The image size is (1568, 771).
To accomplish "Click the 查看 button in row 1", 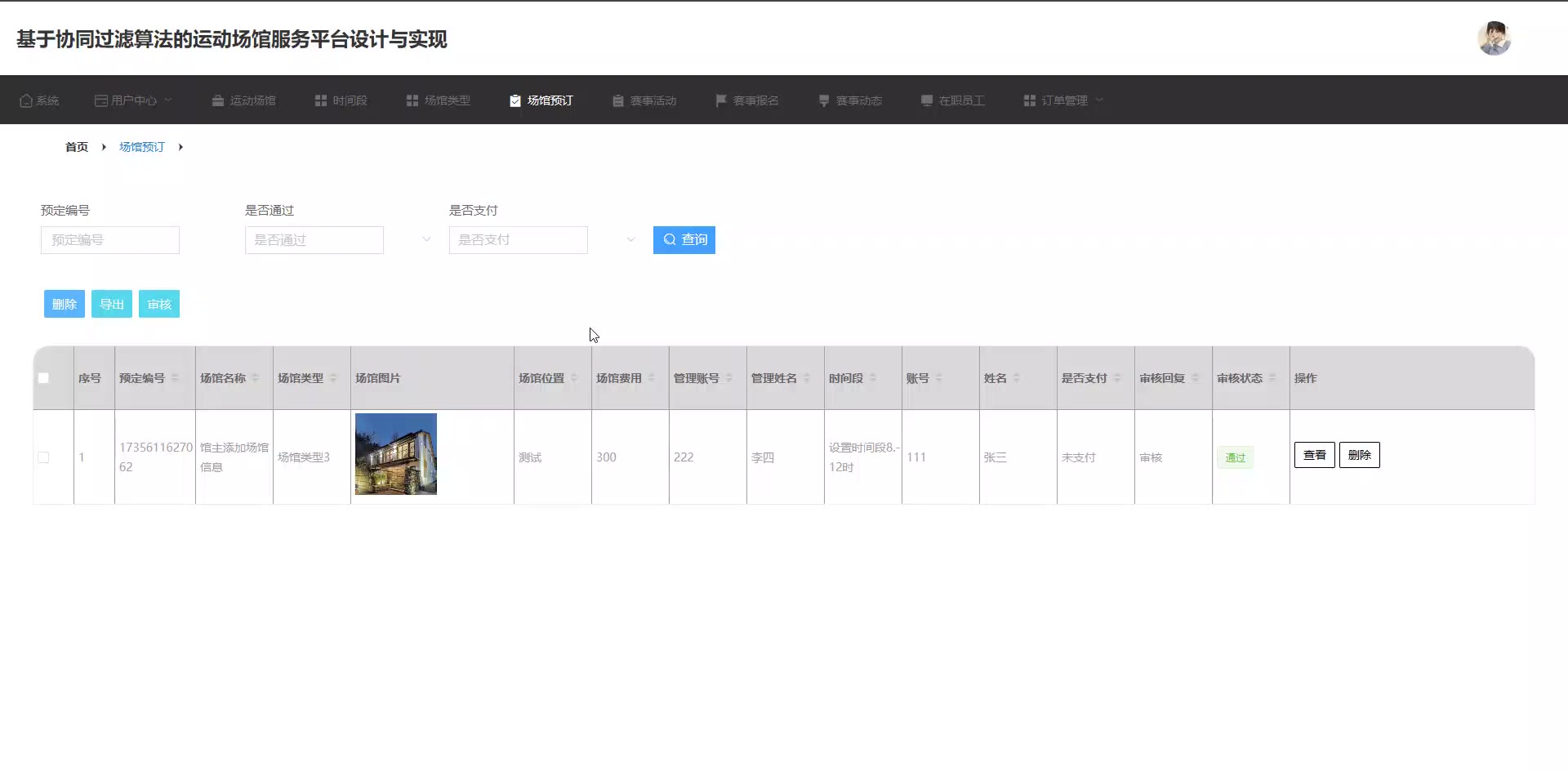I will point(1314,455).
